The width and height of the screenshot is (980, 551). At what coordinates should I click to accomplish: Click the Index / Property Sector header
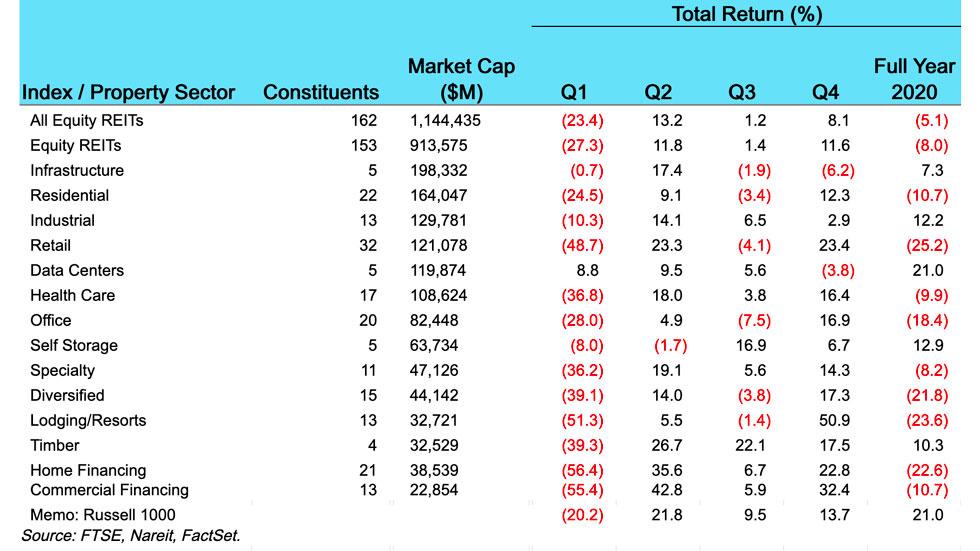point(127,93)
